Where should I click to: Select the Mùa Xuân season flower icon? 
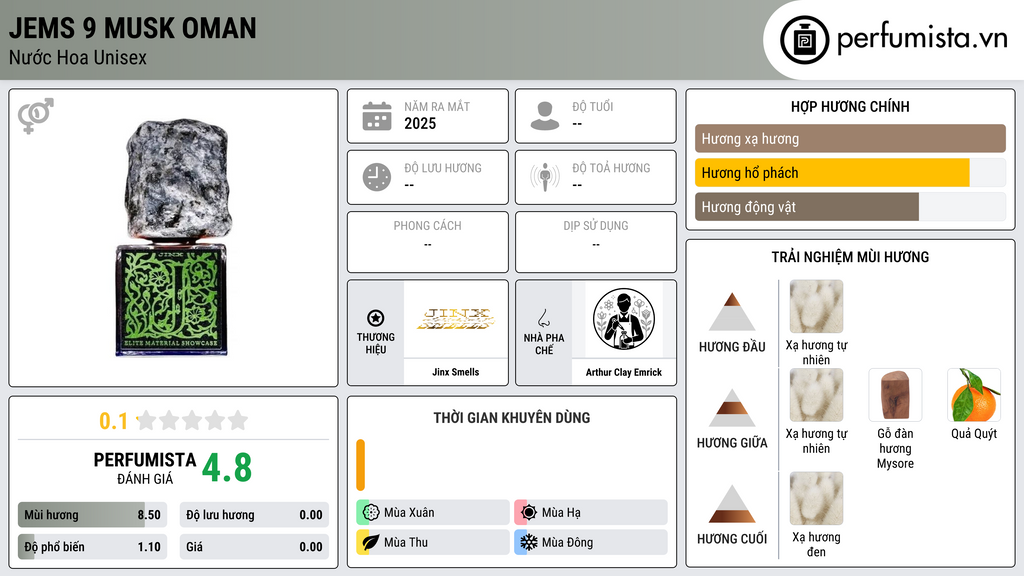pos(371,513)
